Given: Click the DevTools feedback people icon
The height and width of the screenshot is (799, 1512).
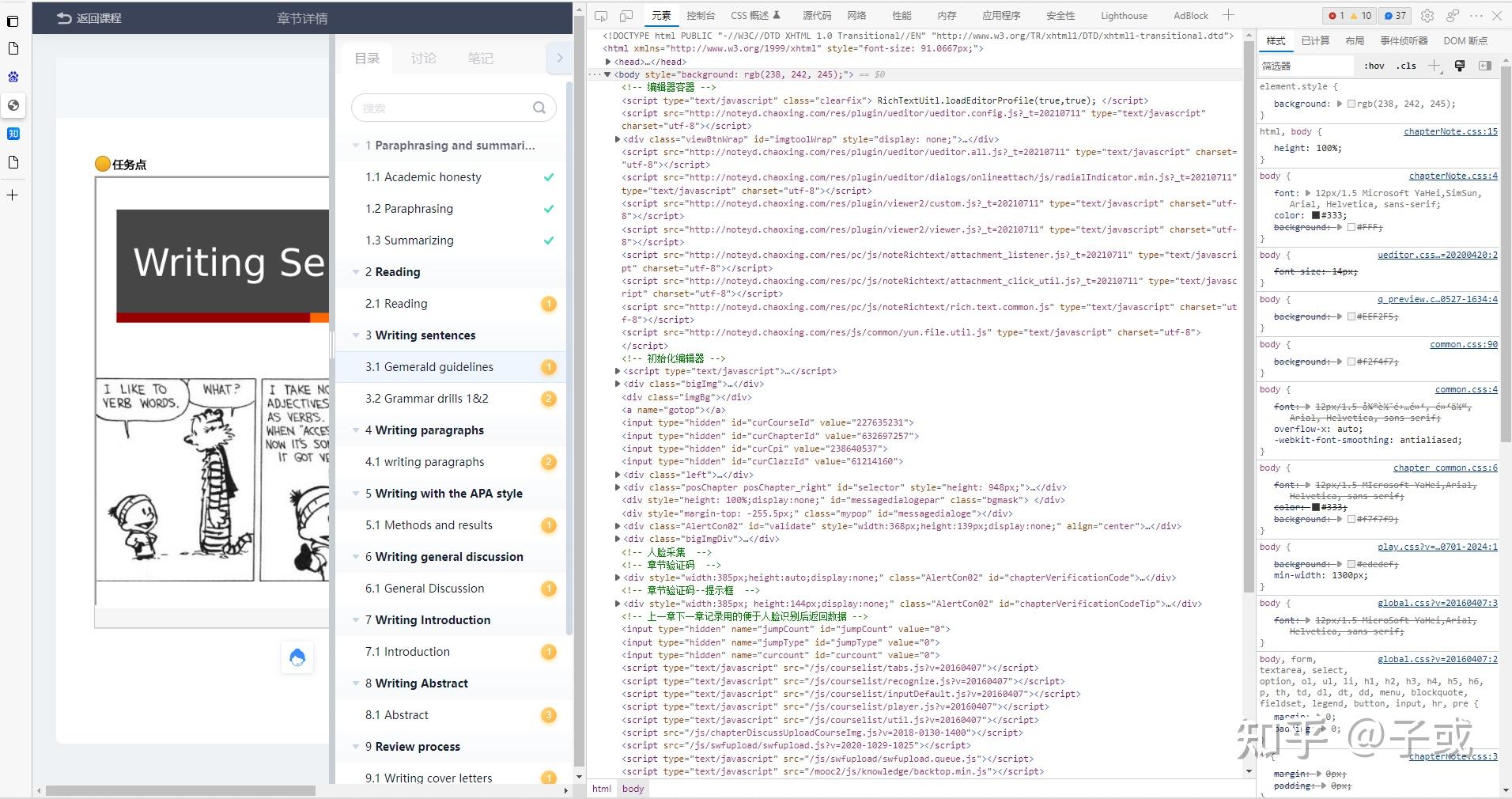Looking at the screenshot, I should click(x=1453, y=16).
